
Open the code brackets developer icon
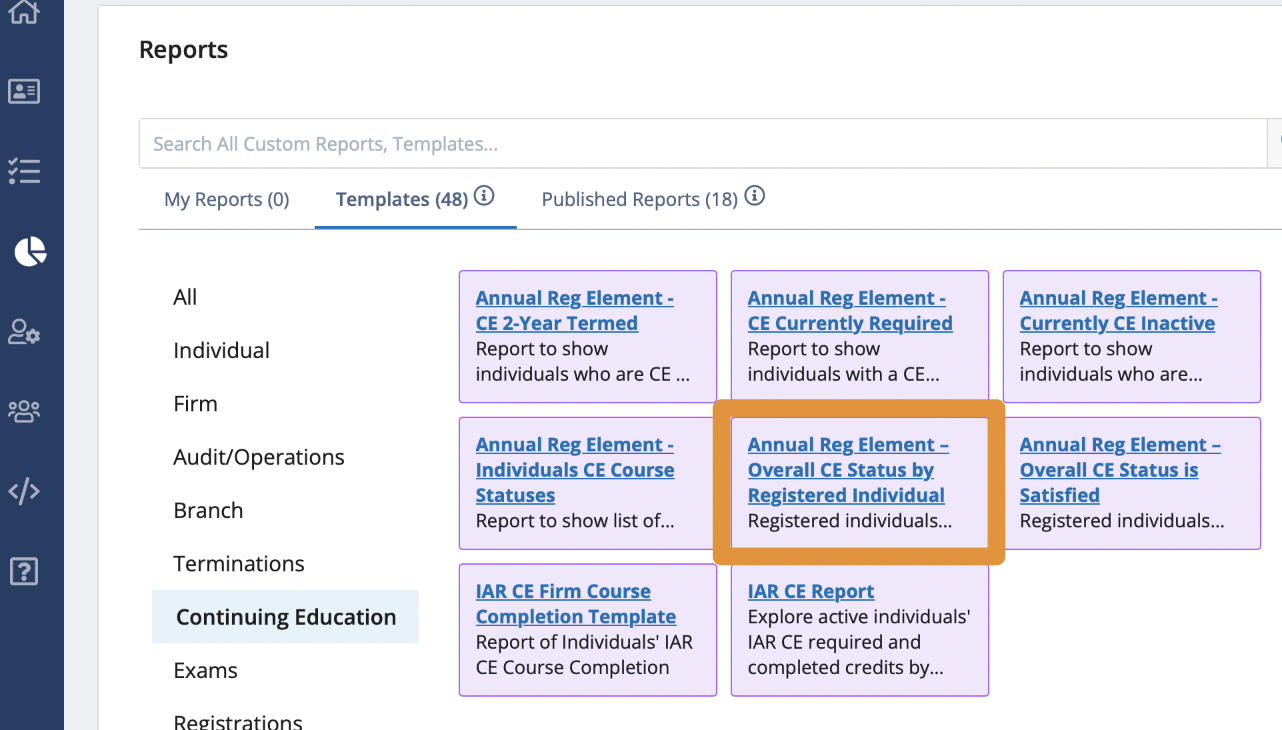click(x=24, y=491)
